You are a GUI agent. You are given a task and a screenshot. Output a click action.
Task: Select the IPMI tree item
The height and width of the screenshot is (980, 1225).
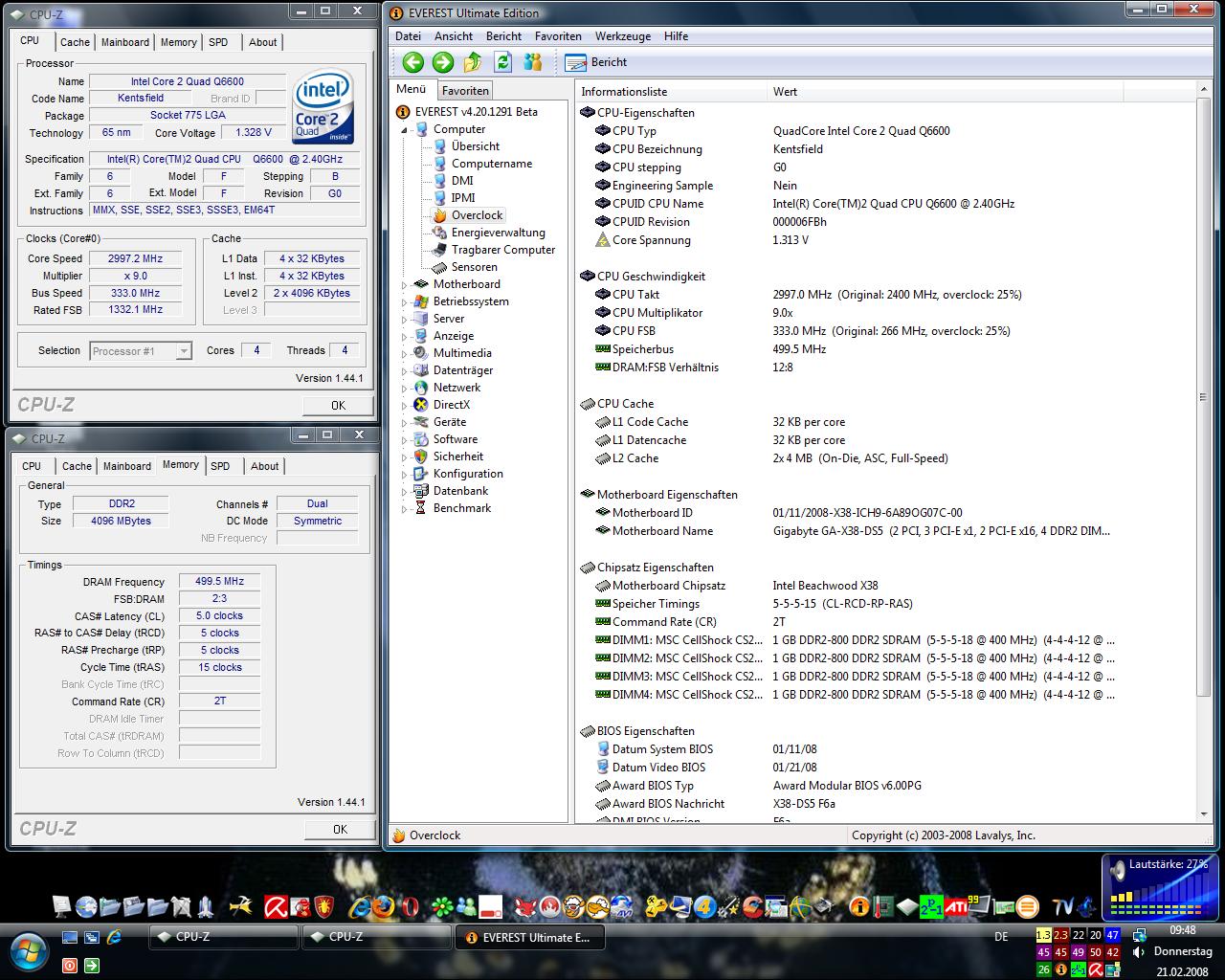(x=454, y=198)
